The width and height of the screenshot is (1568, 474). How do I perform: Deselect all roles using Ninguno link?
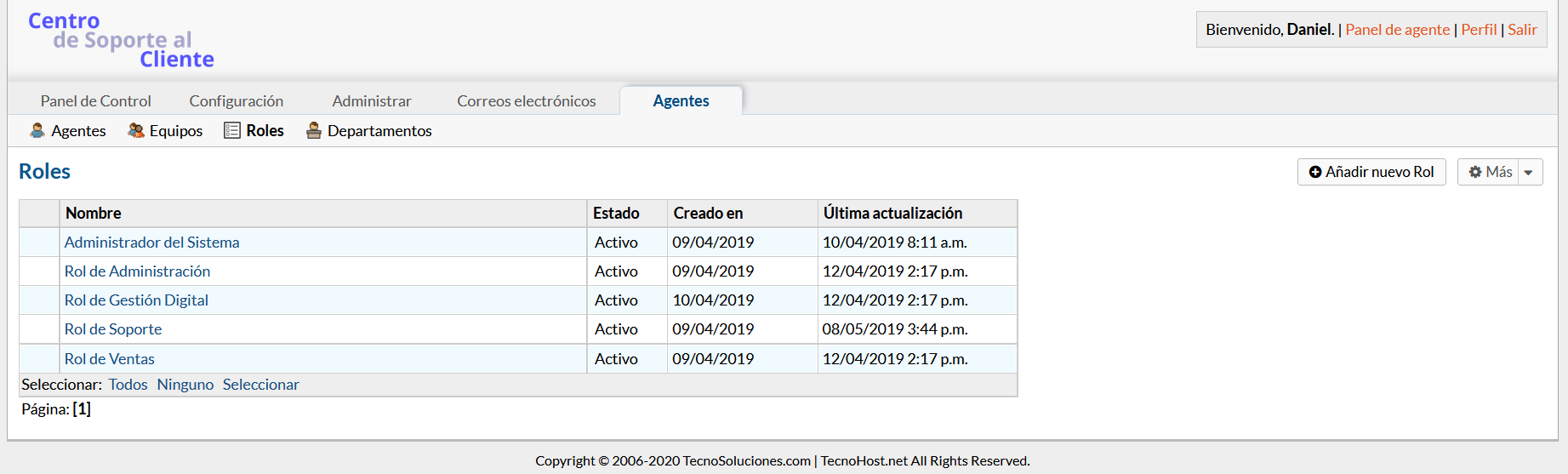[x=185, y=385]
